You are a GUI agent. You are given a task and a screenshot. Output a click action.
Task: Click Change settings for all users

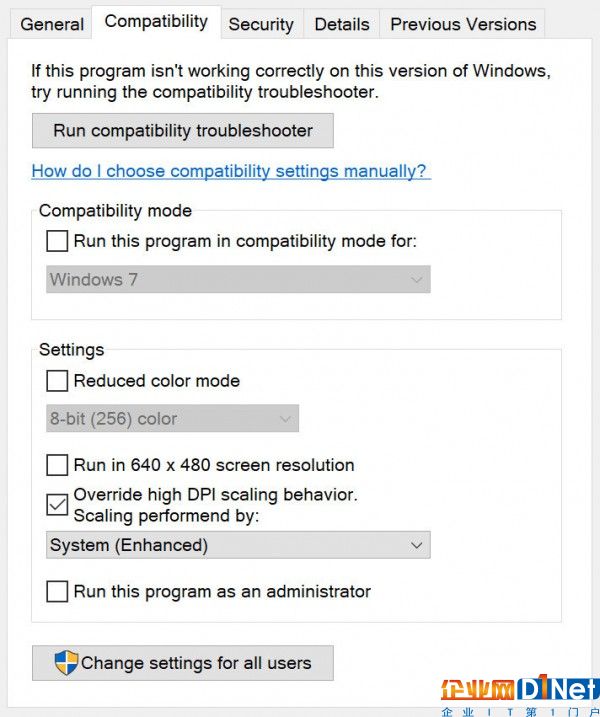(183, 663)
